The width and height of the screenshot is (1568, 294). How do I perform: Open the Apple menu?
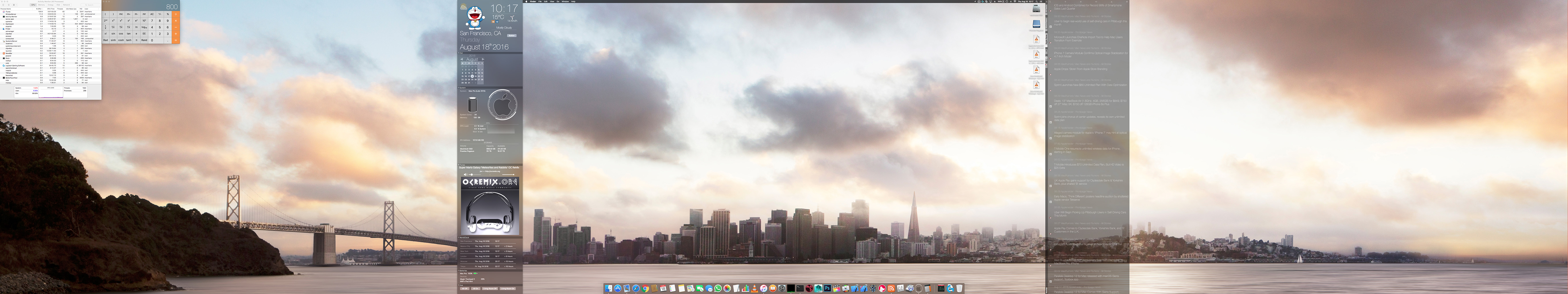(527, 2)
